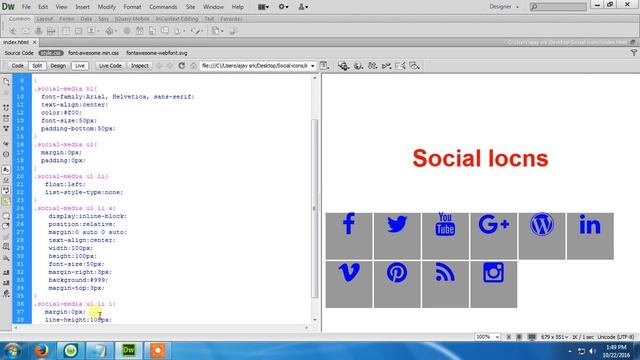Screen dimensions: 640x360
Task: Click the background:#999 code line
Action: coord(78,280)
